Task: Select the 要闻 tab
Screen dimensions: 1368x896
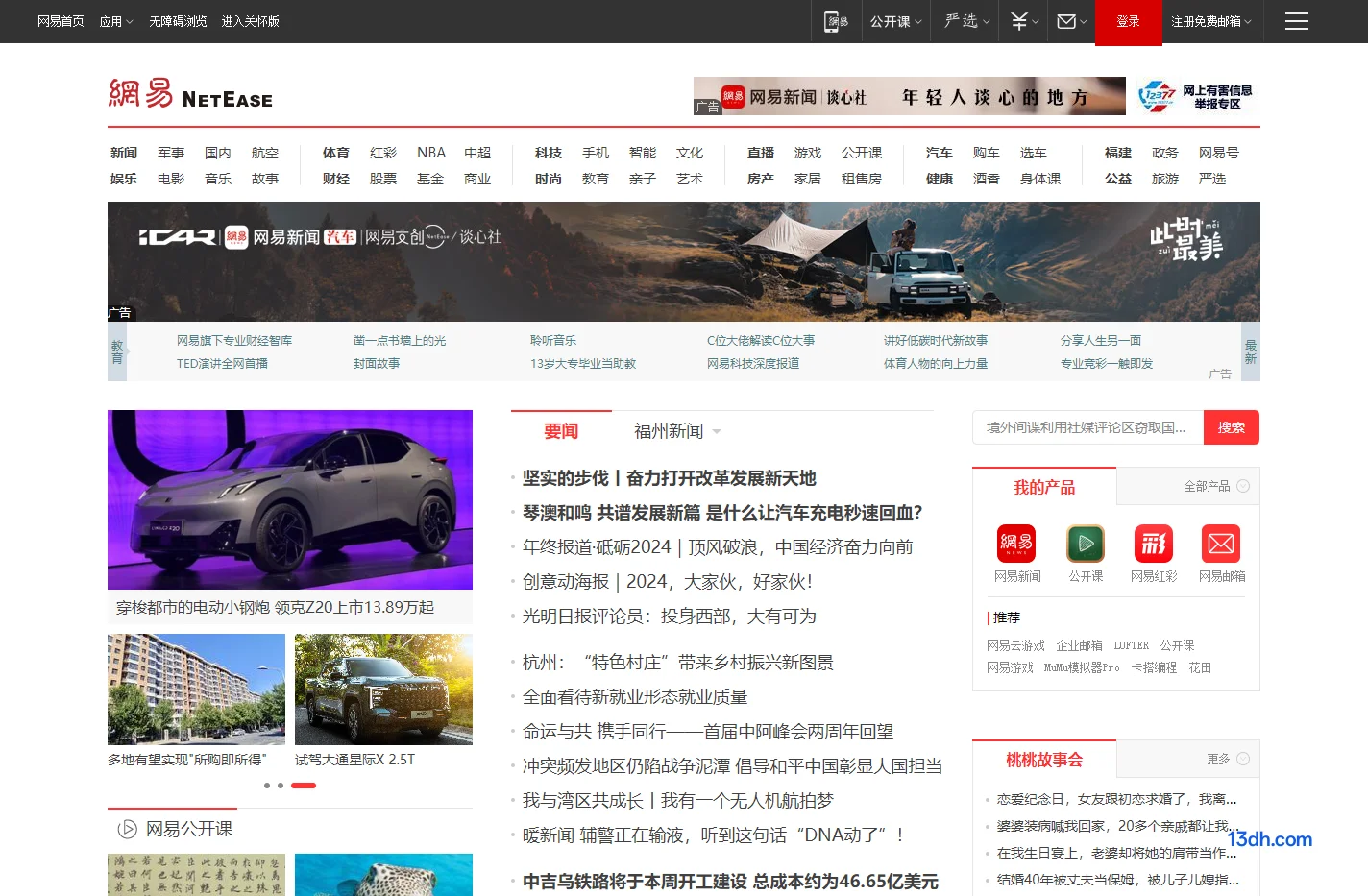Action: click(561, 431)
